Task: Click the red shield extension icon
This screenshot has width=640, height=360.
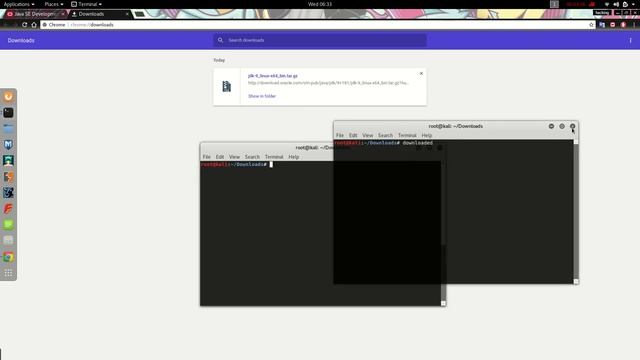Action: (x=623, y=25)
